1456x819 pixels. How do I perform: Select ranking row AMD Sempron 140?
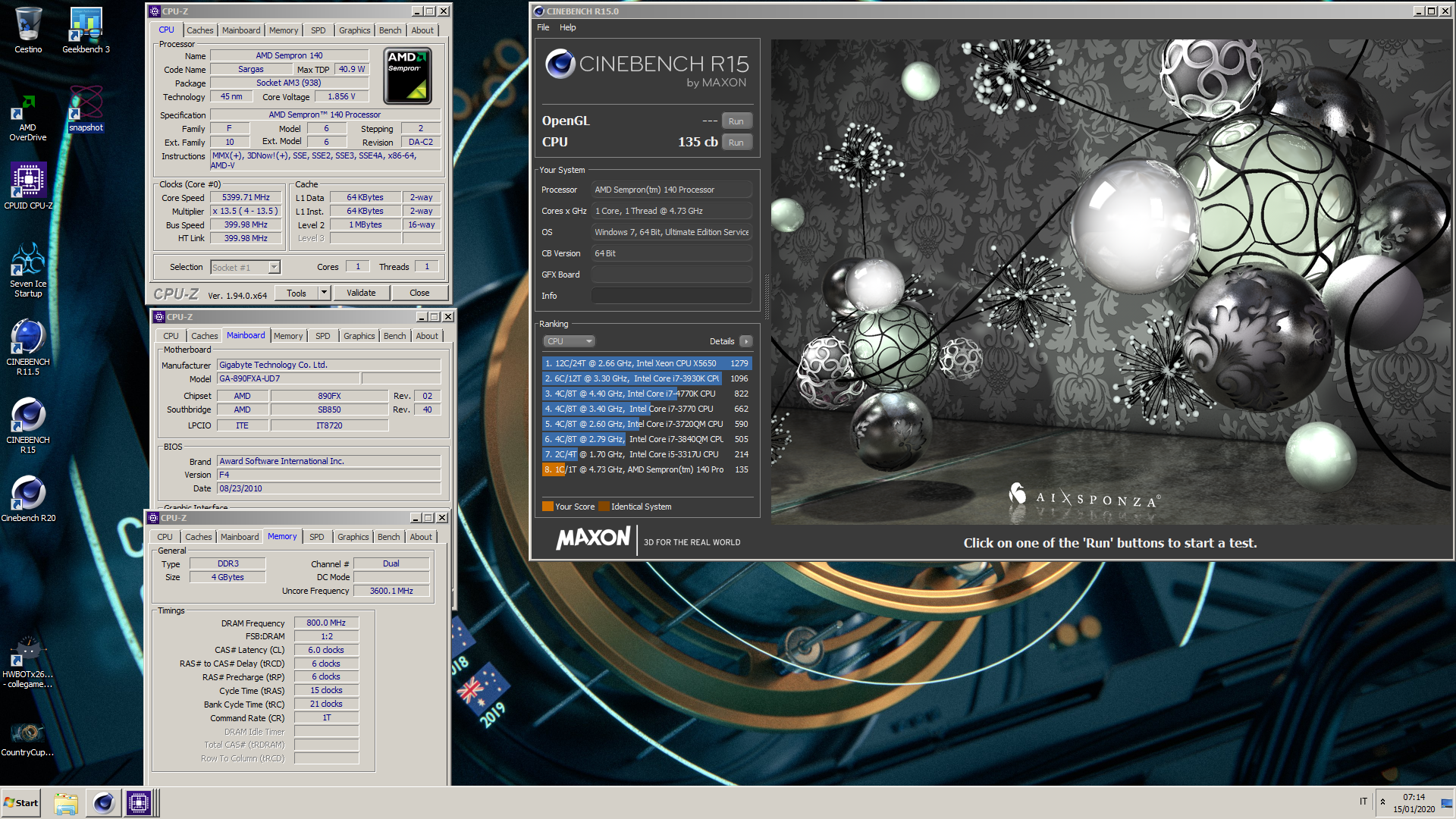point(646,469)
